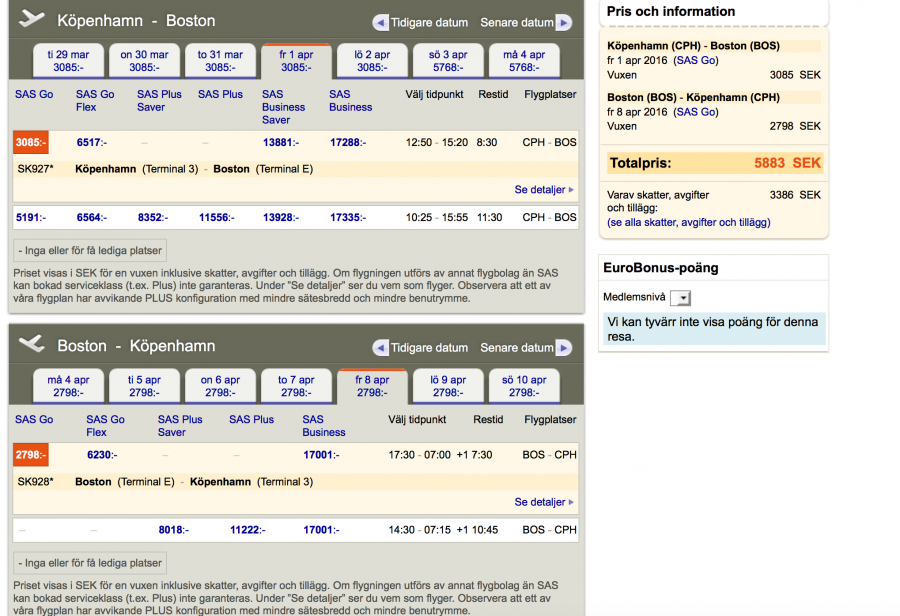Click the earlier-date arrow for Boston - Köpenhamn
Viewport: 900px width, 616px height.
click(380, 348)
